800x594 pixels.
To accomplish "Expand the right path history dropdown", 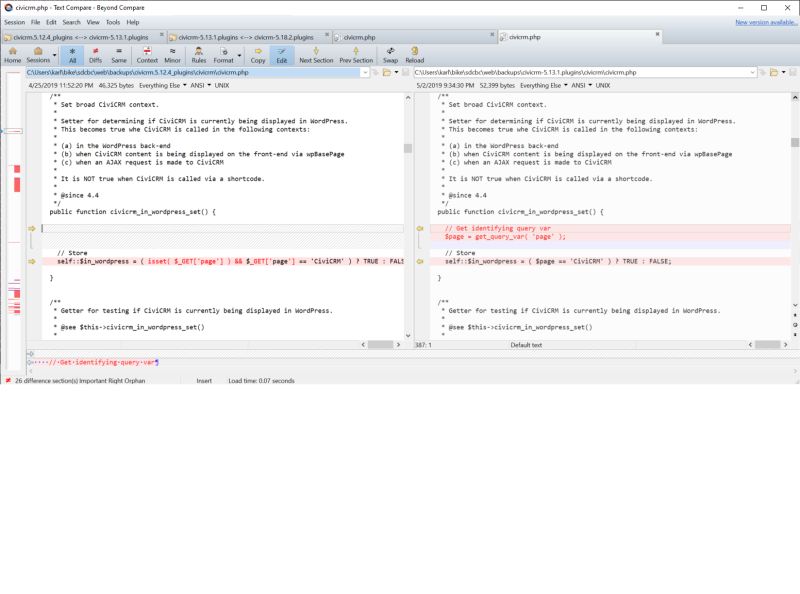I will tap(753, 72).
